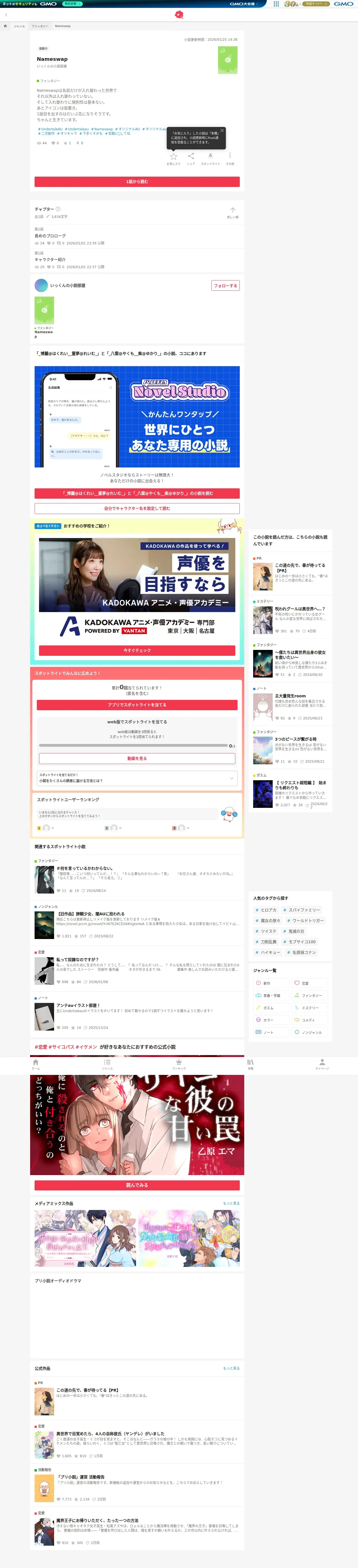Click the #UndertaleAU tag
Screen dimensions: 358x1568
click(x=50, y=129)
